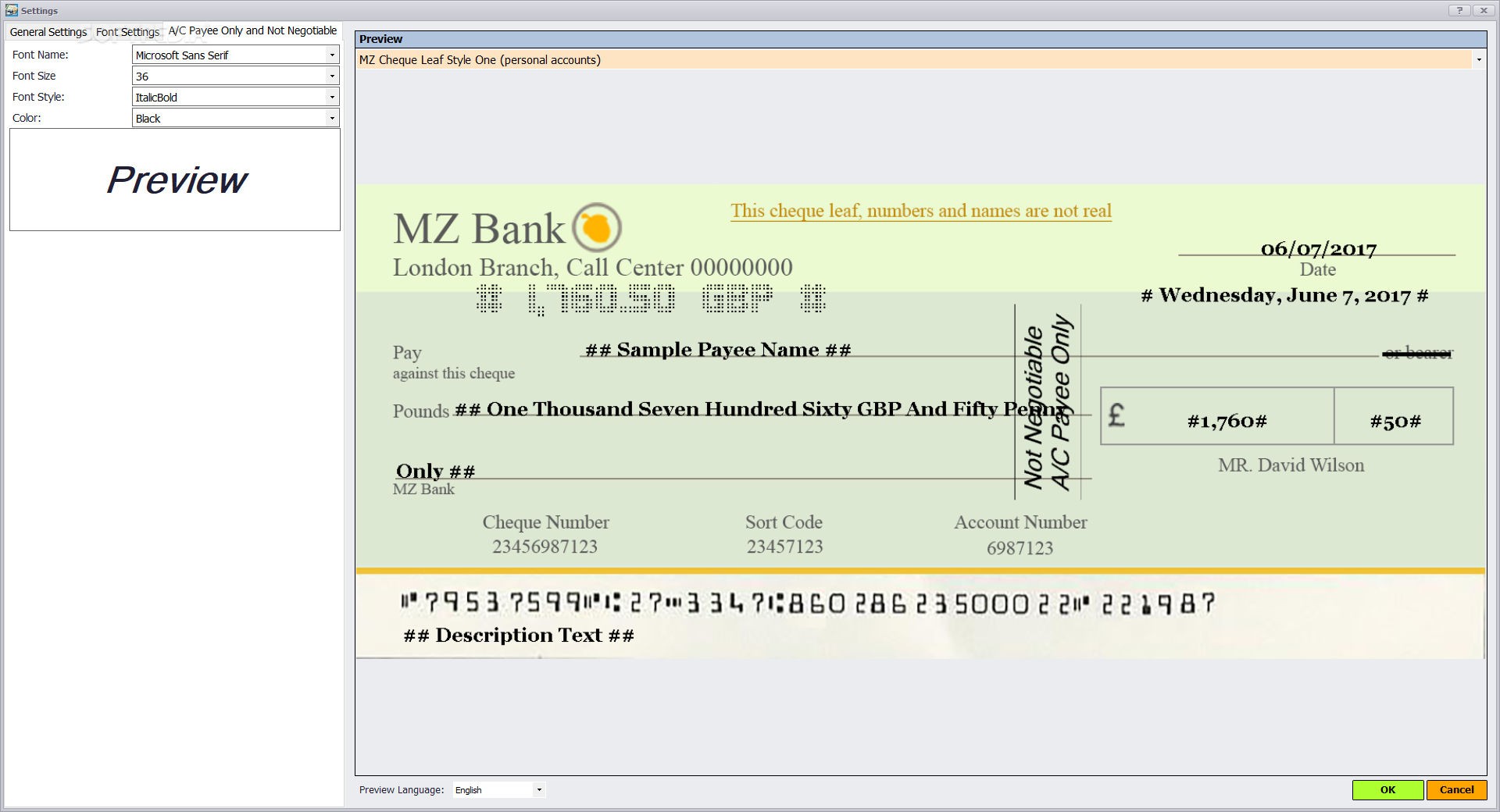Click the MICR code line on the cheque
Screen dimensions: 1500x812
point(808,603)
